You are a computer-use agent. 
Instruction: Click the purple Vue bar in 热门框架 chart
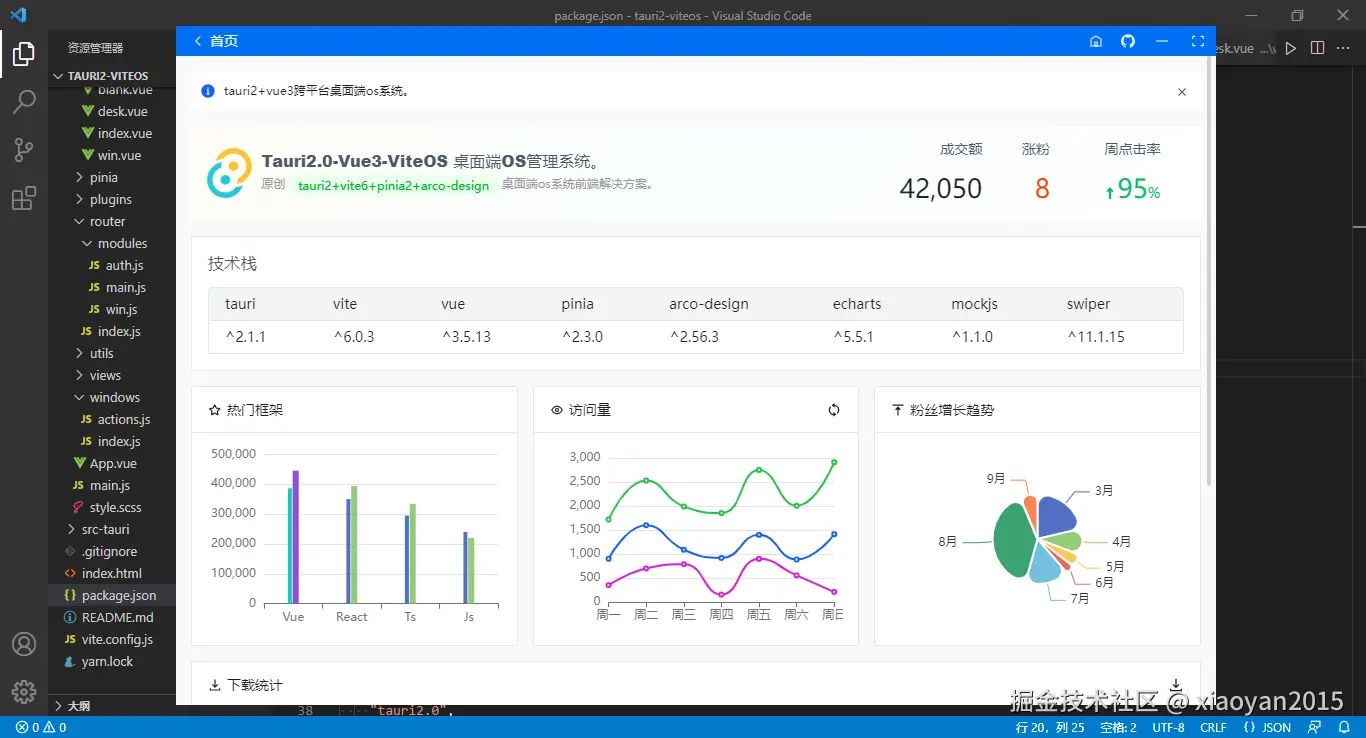pos(296,537)
